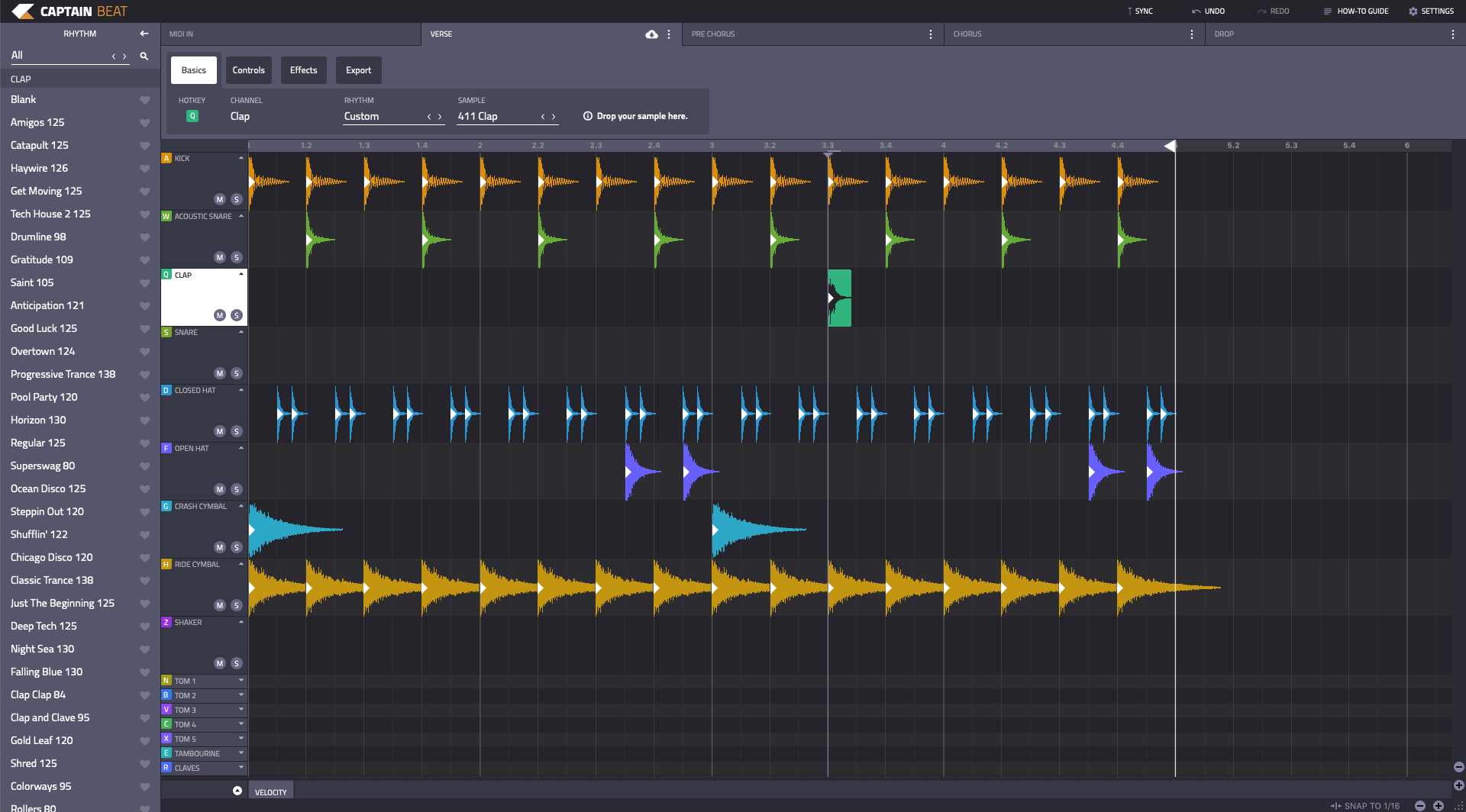Viewport: 1466px width, 812px height.
Task: Click the loop end marker on timeline
Action: (x=1170, y=146)
